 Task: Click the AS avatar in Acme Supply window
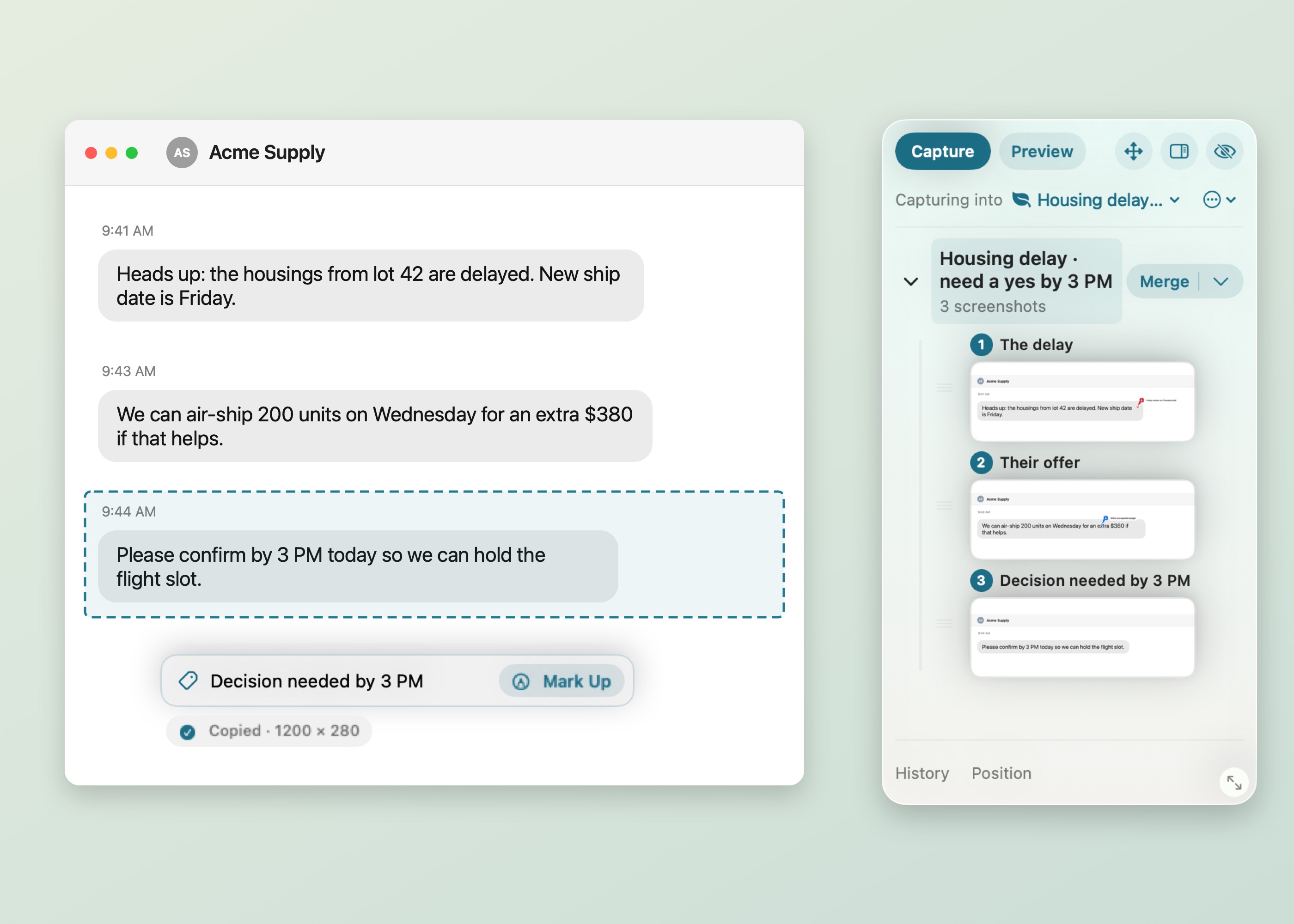click(182, 152)
